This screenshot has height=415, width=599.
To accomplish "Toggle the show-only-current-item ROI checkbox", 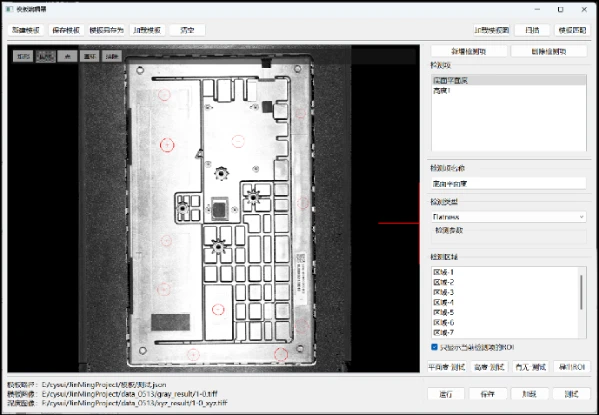I will tap(434, 347).
